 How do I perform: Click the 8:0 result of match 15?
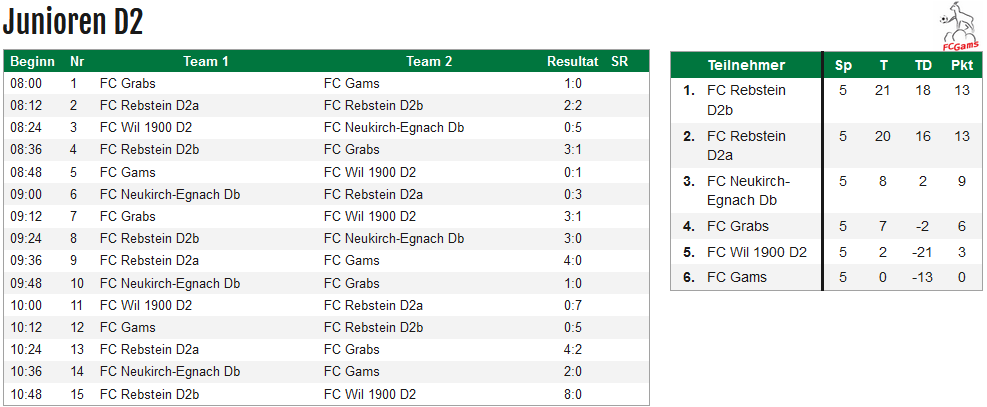point(573,394)
